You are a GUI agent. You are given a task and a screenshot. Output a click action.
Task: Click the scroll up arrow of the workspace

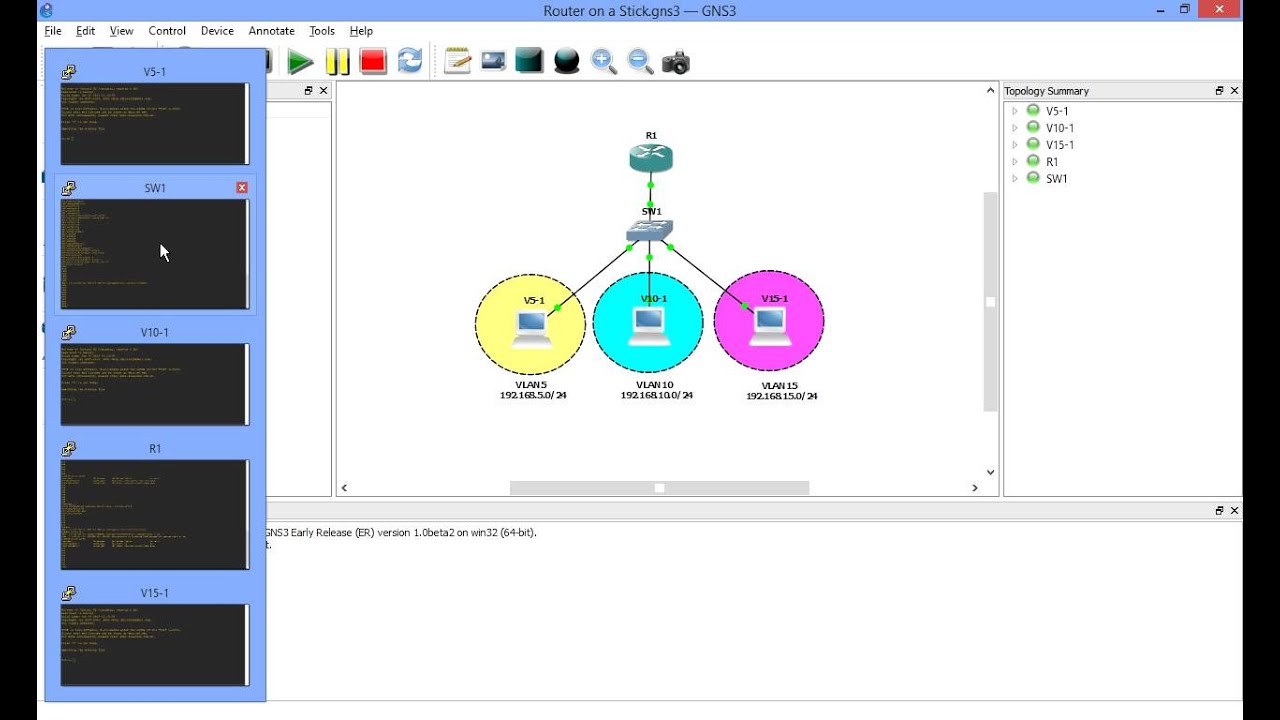pos(991,91)
